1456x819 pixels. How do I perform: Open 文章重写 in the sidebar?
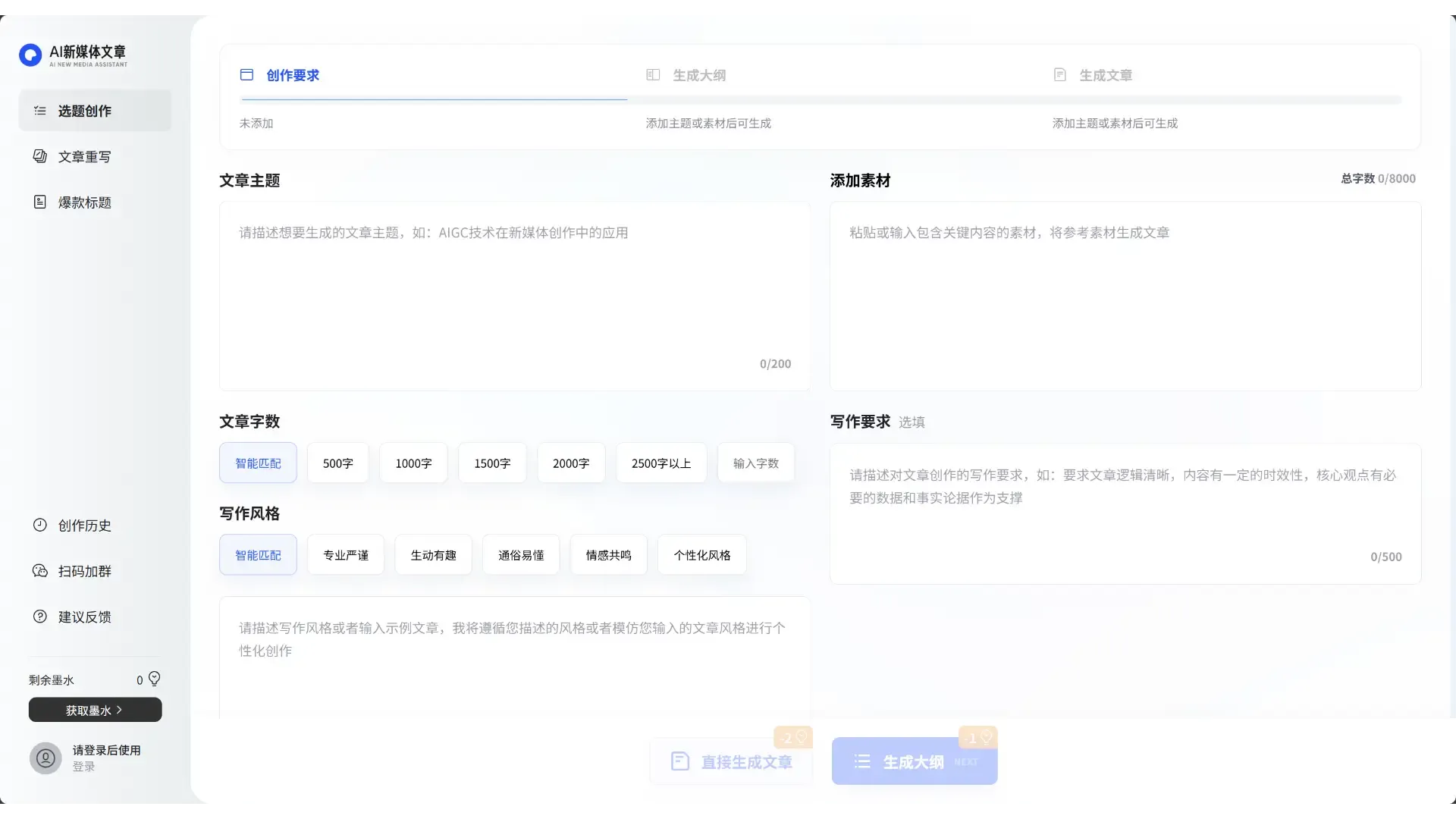(95, 156)
